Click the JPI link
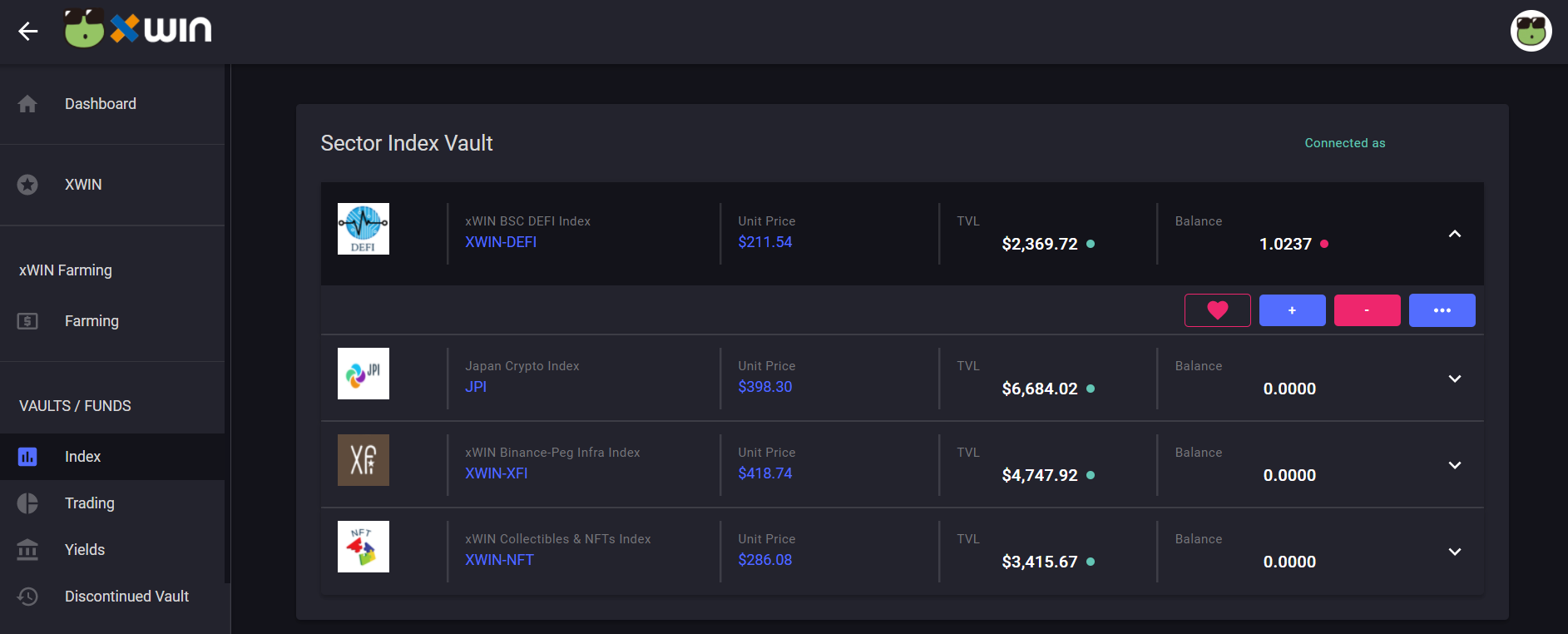The height and width of the screenshot is (634, 1568). click(x=476, y=387)
